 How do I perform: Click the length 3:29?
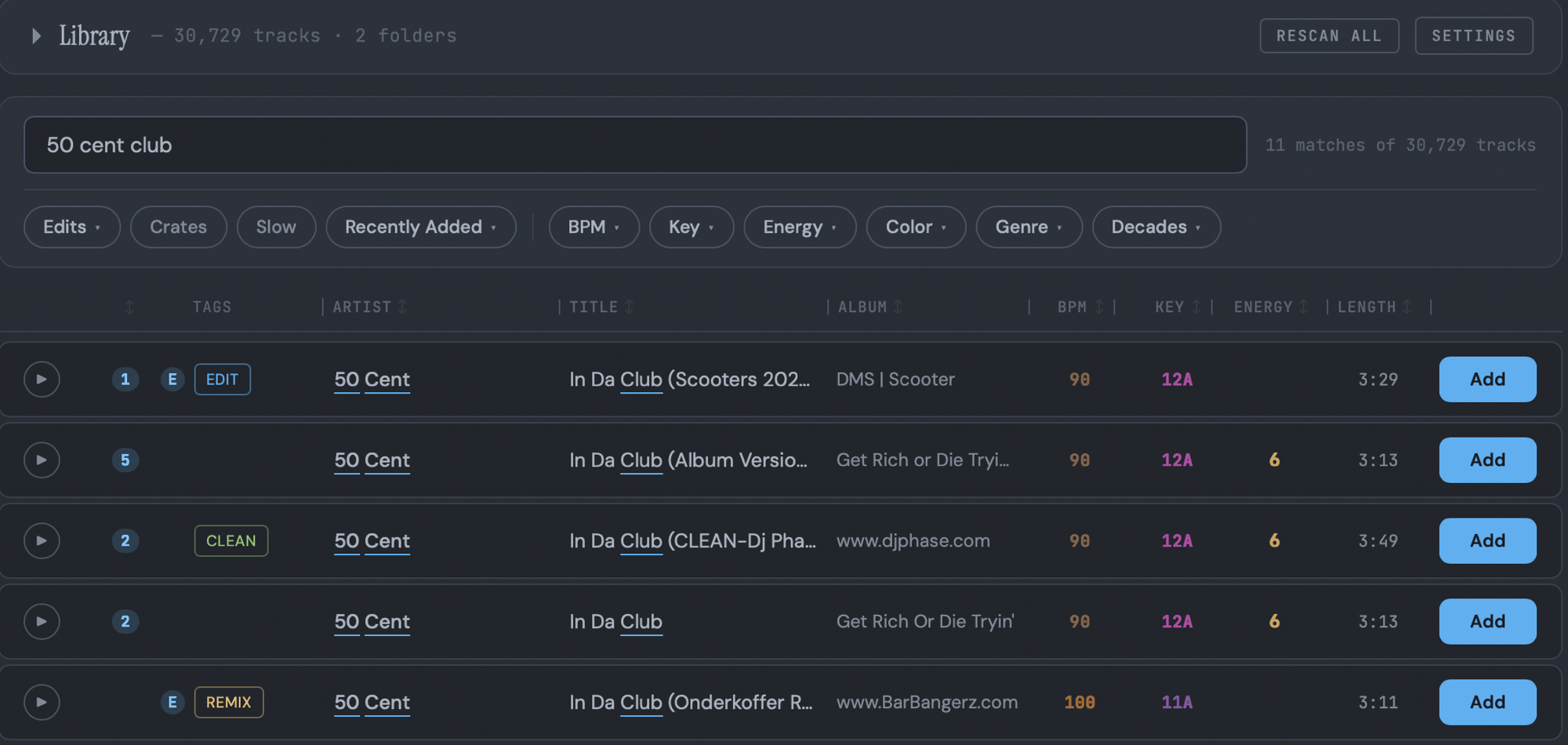[1378, 380]
